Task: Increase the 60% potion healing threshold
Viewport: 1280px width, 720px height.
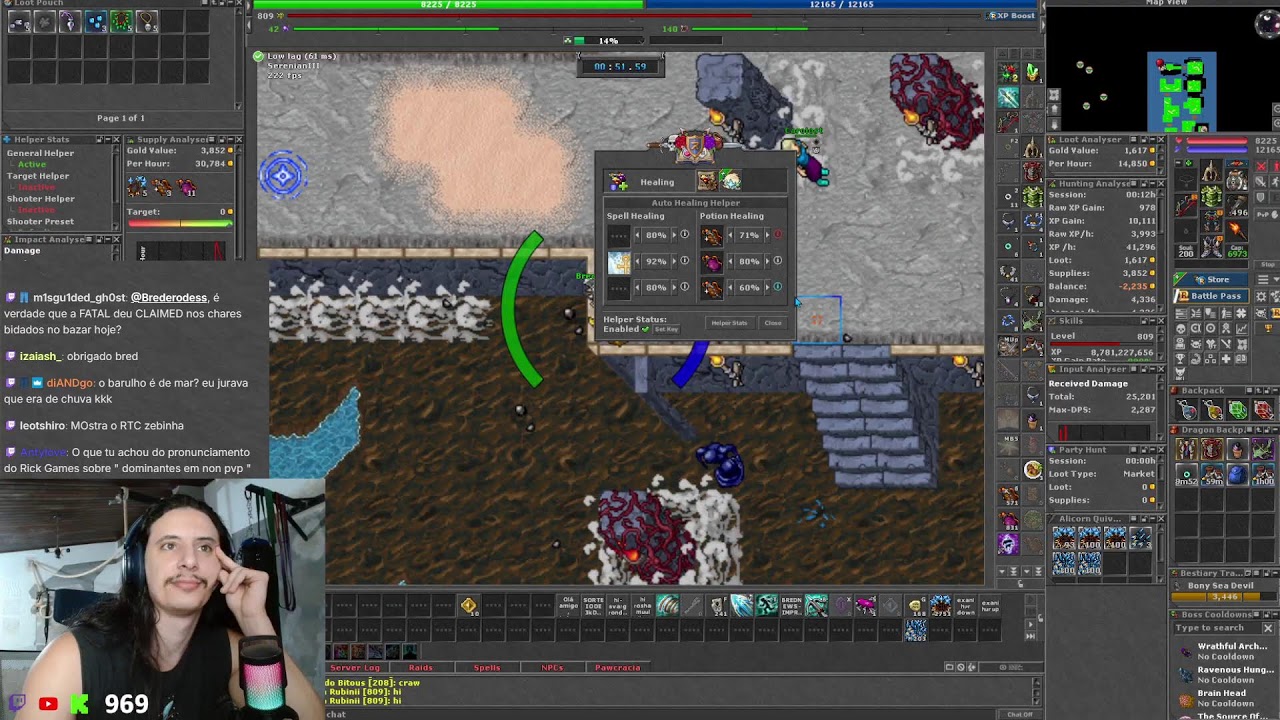Action: pyautogui.click(x=767, y=288)
